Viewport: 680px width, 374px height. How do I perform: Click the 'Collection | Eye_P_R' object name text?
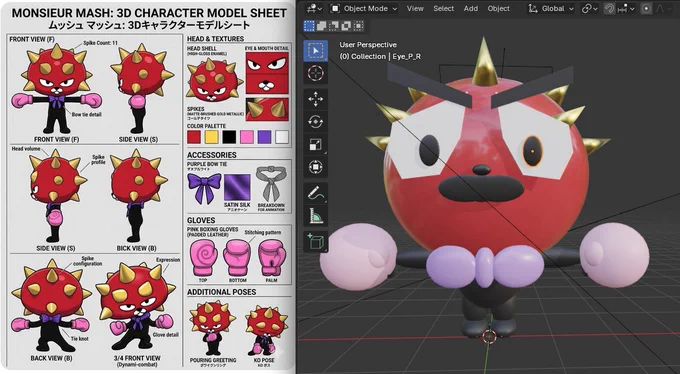point(386,56)
